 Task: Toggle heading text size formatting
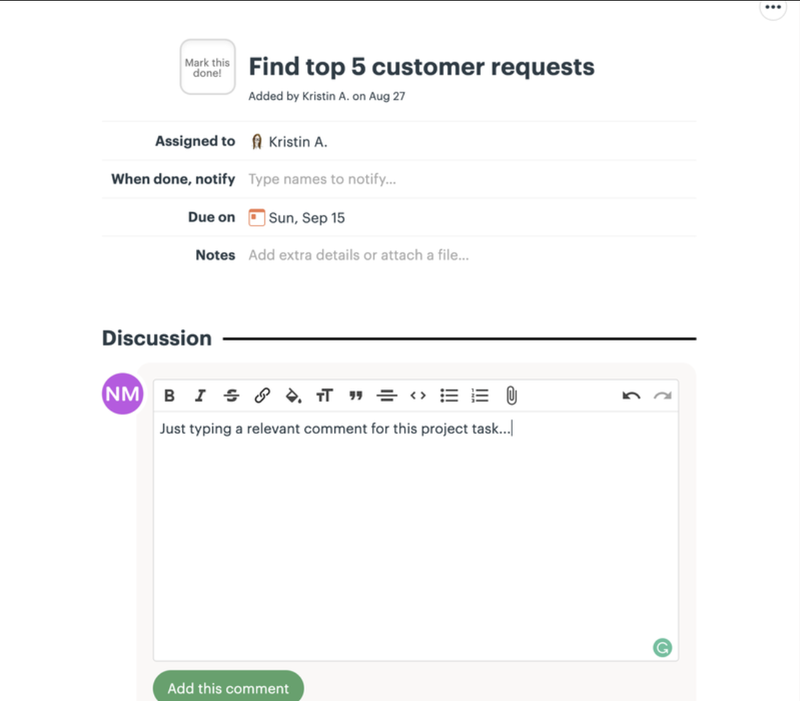324,395
